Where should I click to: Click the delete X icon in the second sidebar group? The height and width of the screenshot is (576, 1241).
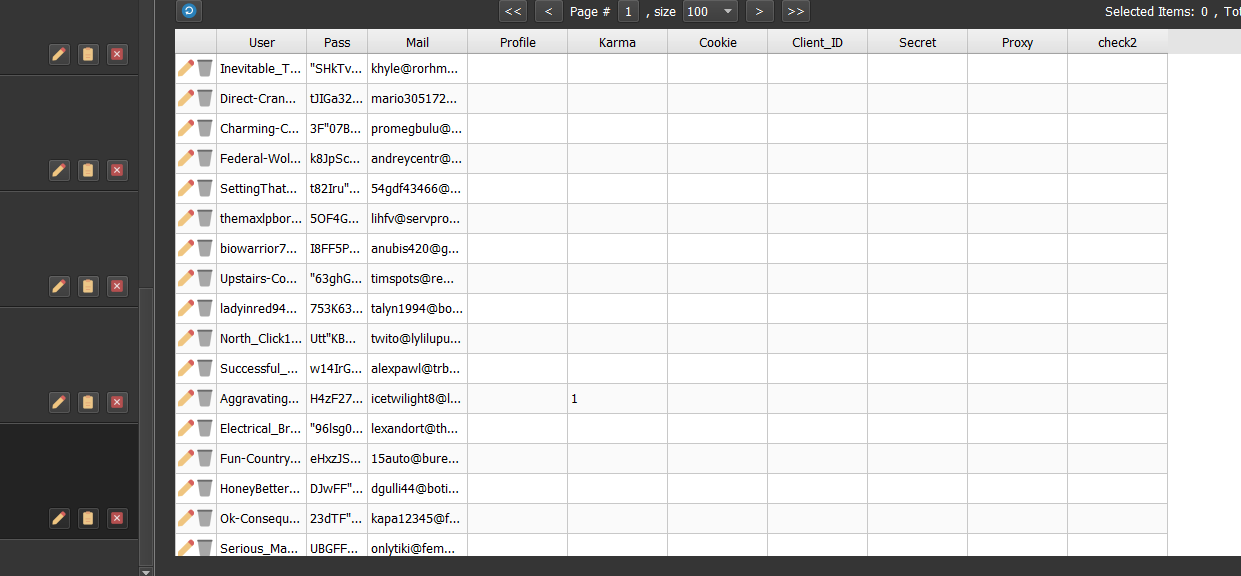(117, 170)
